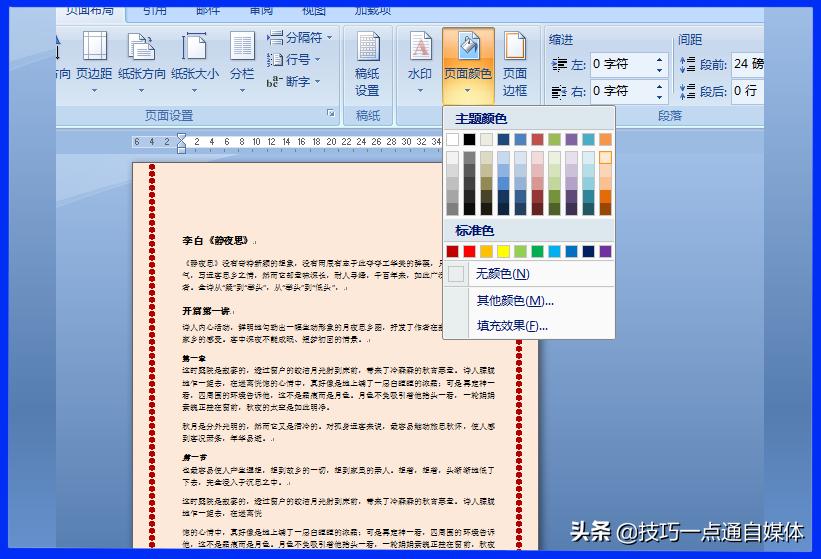Screen dimensions: 821x559
Task: Click the 段前 spacing before field
Action: click(x=748, y=64)
